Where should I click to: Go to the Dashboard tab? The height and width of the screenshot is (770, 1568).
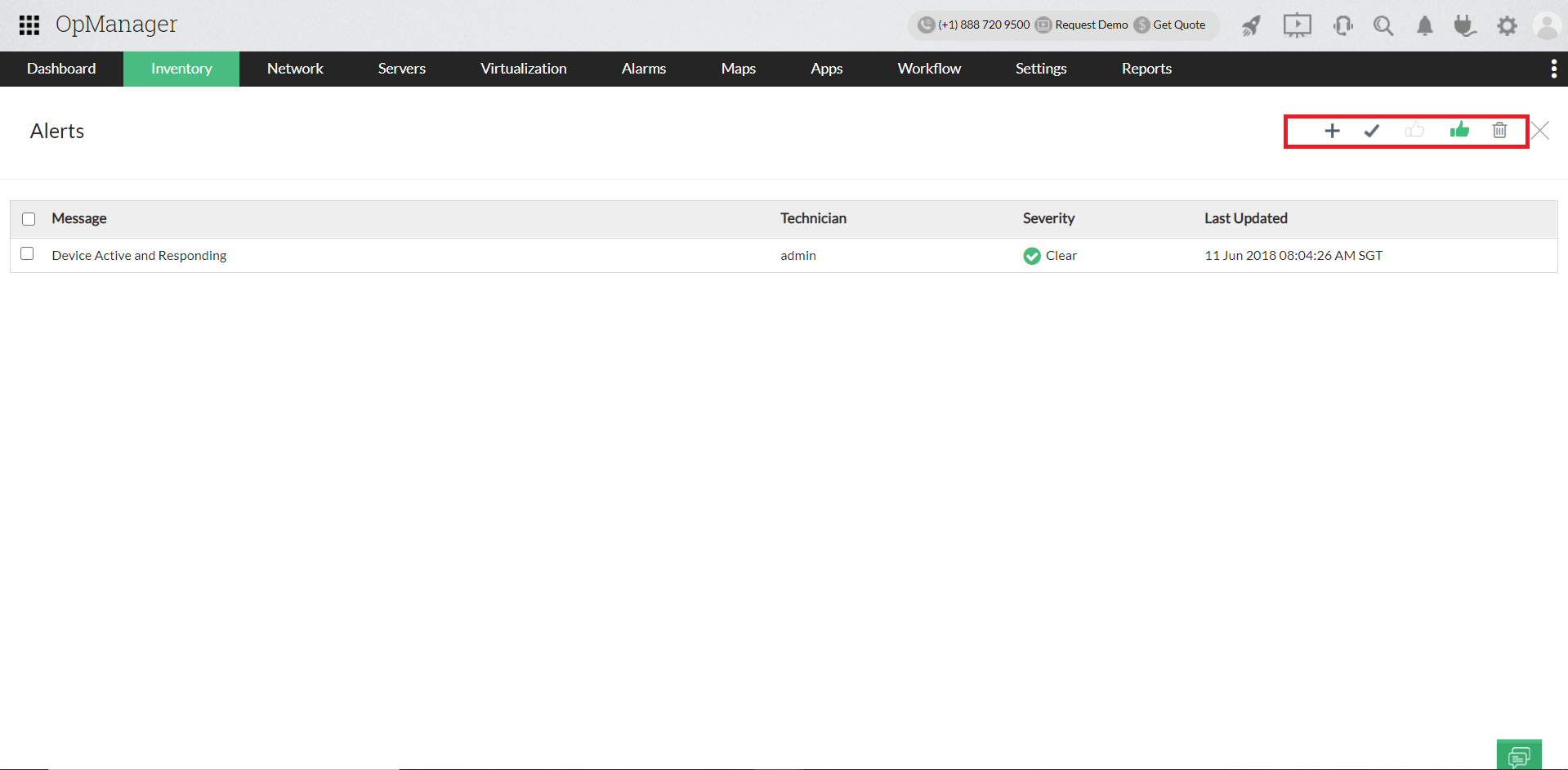(61, 69)
